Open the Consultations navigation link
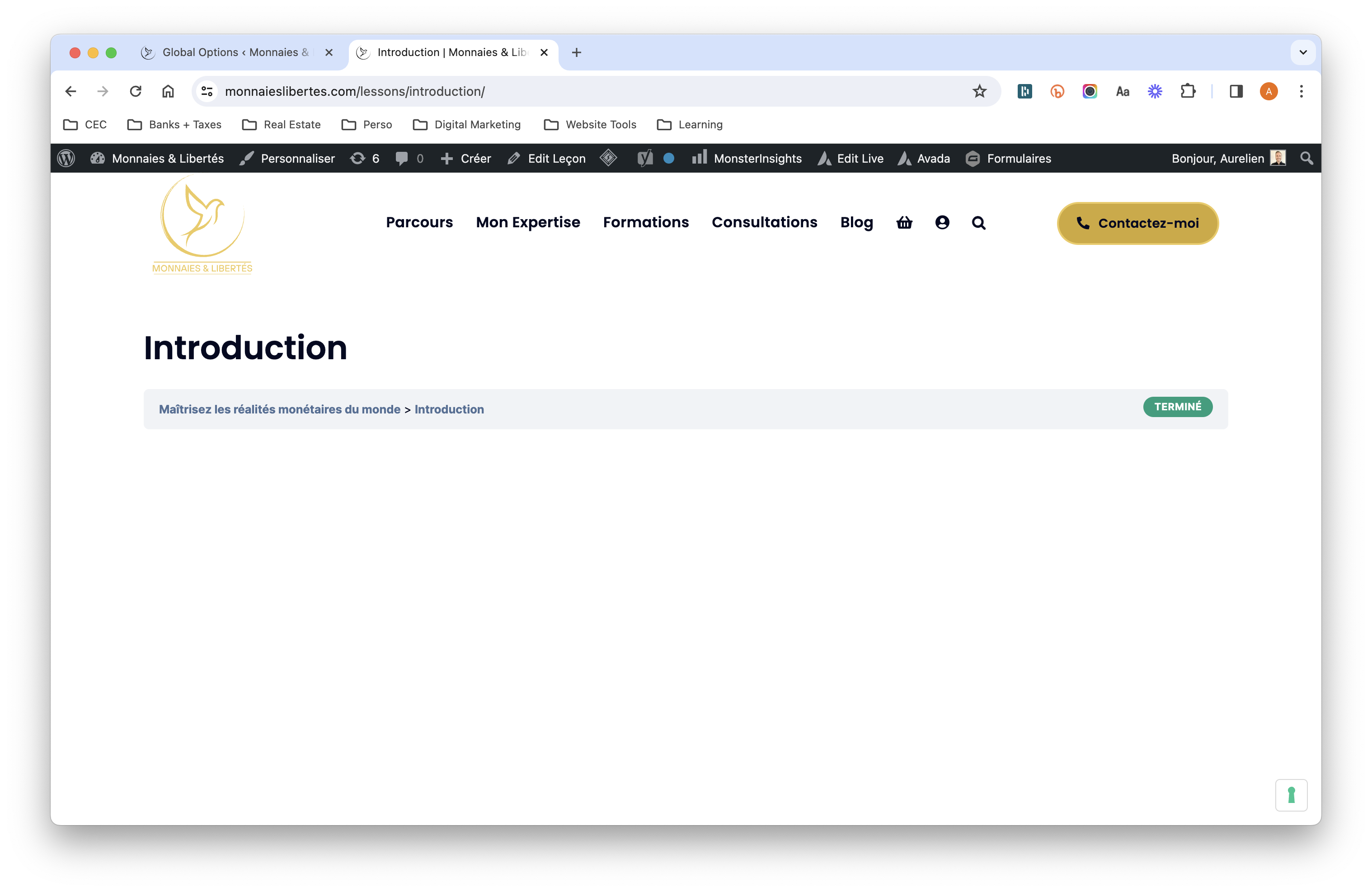The height and width of the screenshot is (892, 1372). coord(764,223)
